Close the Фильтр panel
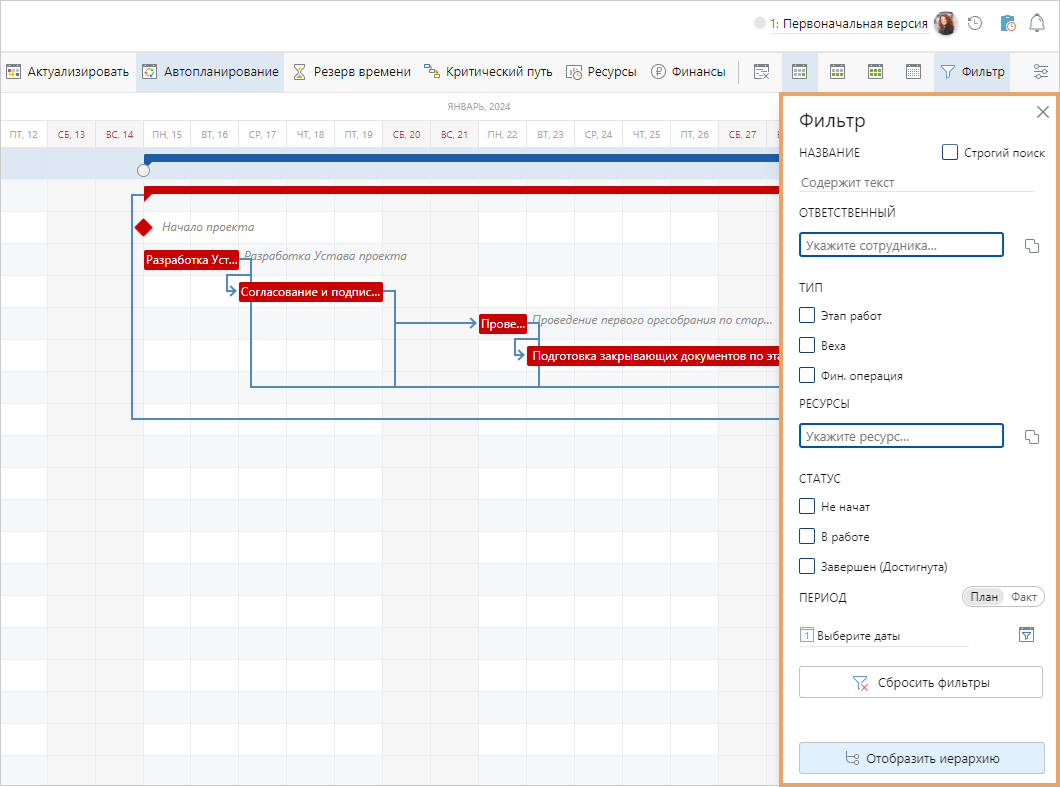 point(1042,112)
